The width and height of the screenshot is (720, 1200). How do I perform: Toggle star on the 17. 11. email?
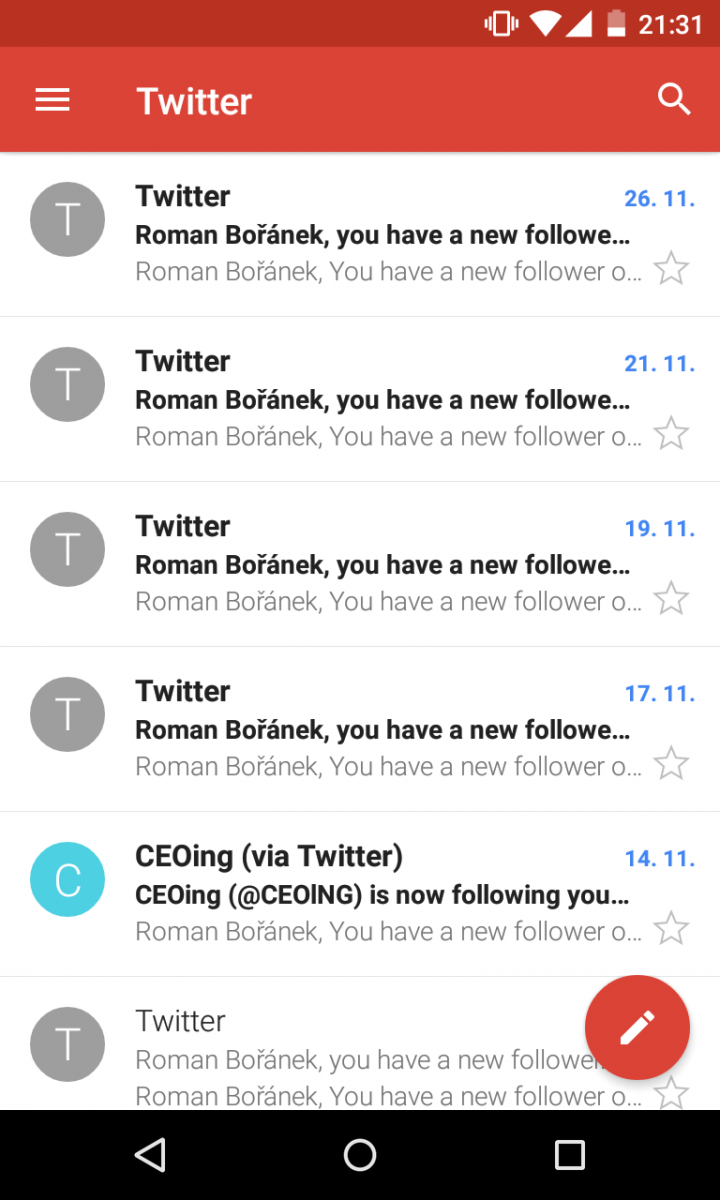pyautogui.click(x=671, y=764)
